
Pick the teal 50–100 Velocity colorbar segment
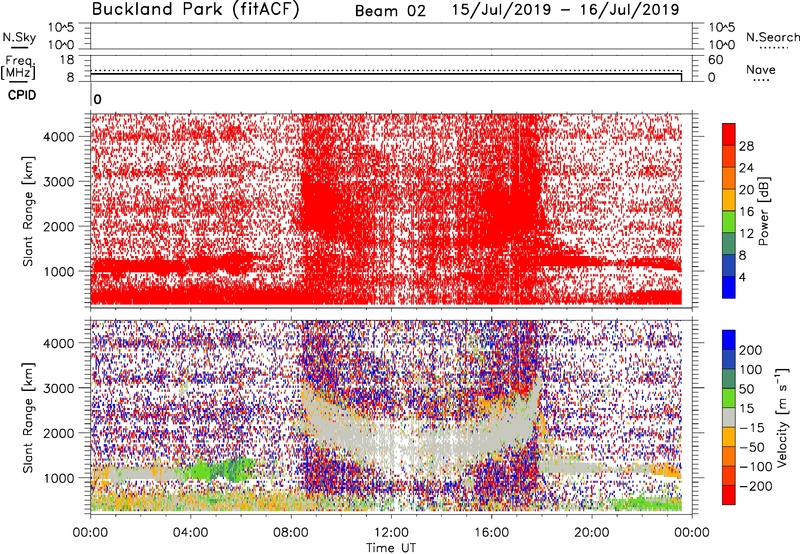[729, 379]
